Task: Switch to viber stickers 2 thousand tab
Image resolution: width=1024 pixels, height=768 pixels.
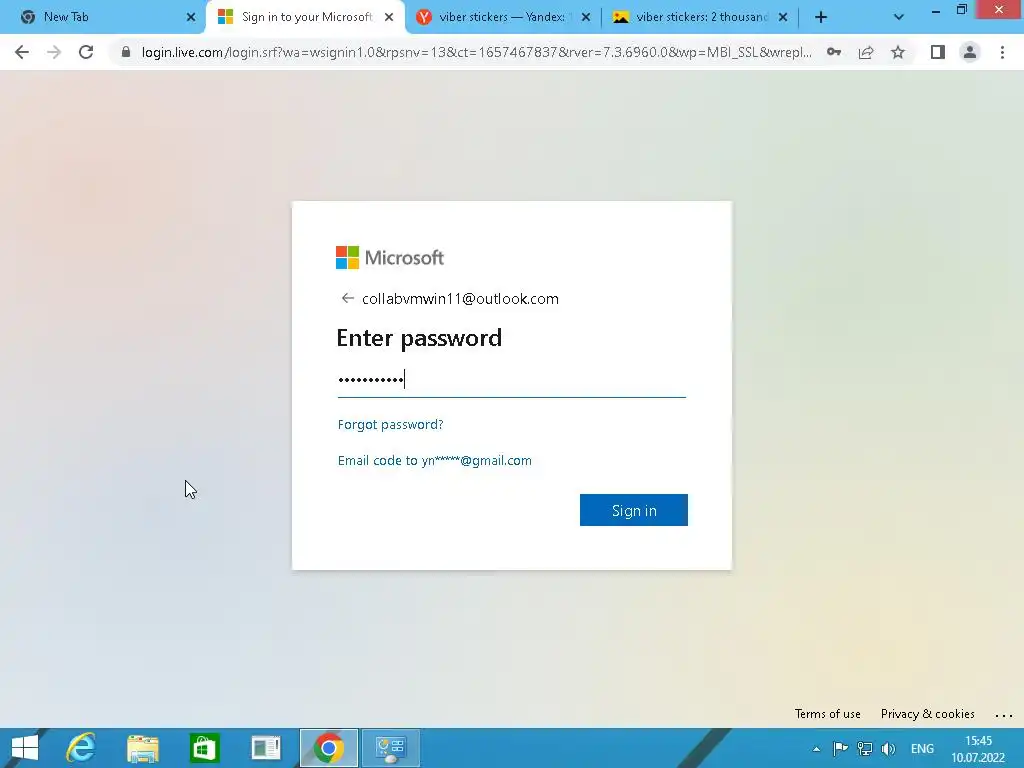Action: click(702, 17)
